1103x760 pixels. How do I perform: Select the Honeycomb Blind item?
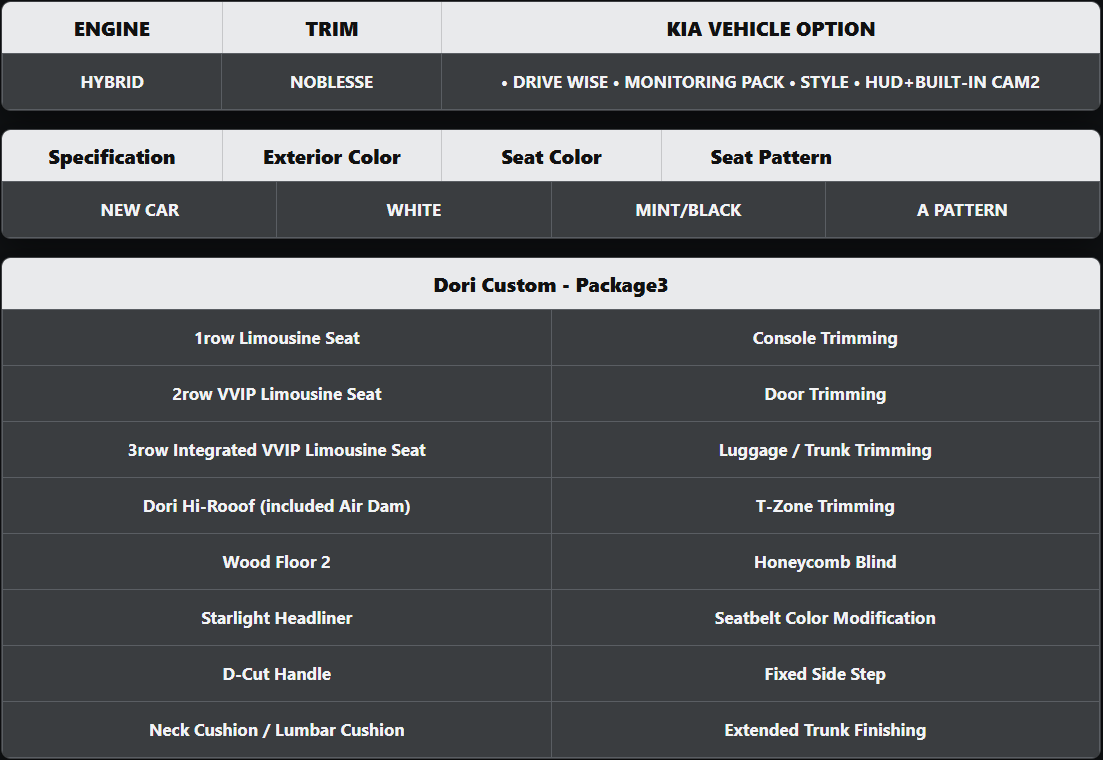click(x=825, y=562)
